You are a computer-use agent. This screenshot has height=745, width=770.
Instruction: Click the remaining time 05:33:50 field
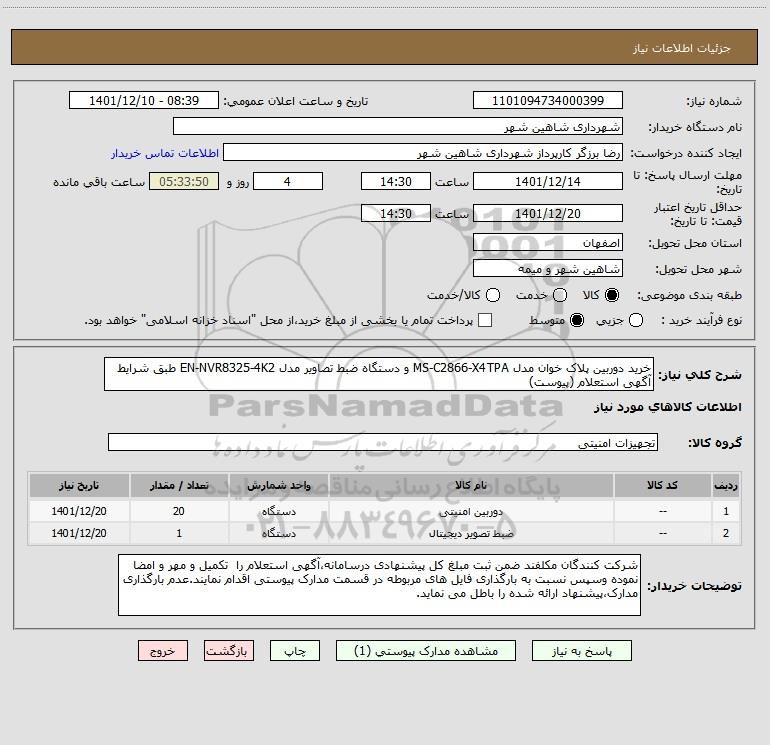[184, 181]
